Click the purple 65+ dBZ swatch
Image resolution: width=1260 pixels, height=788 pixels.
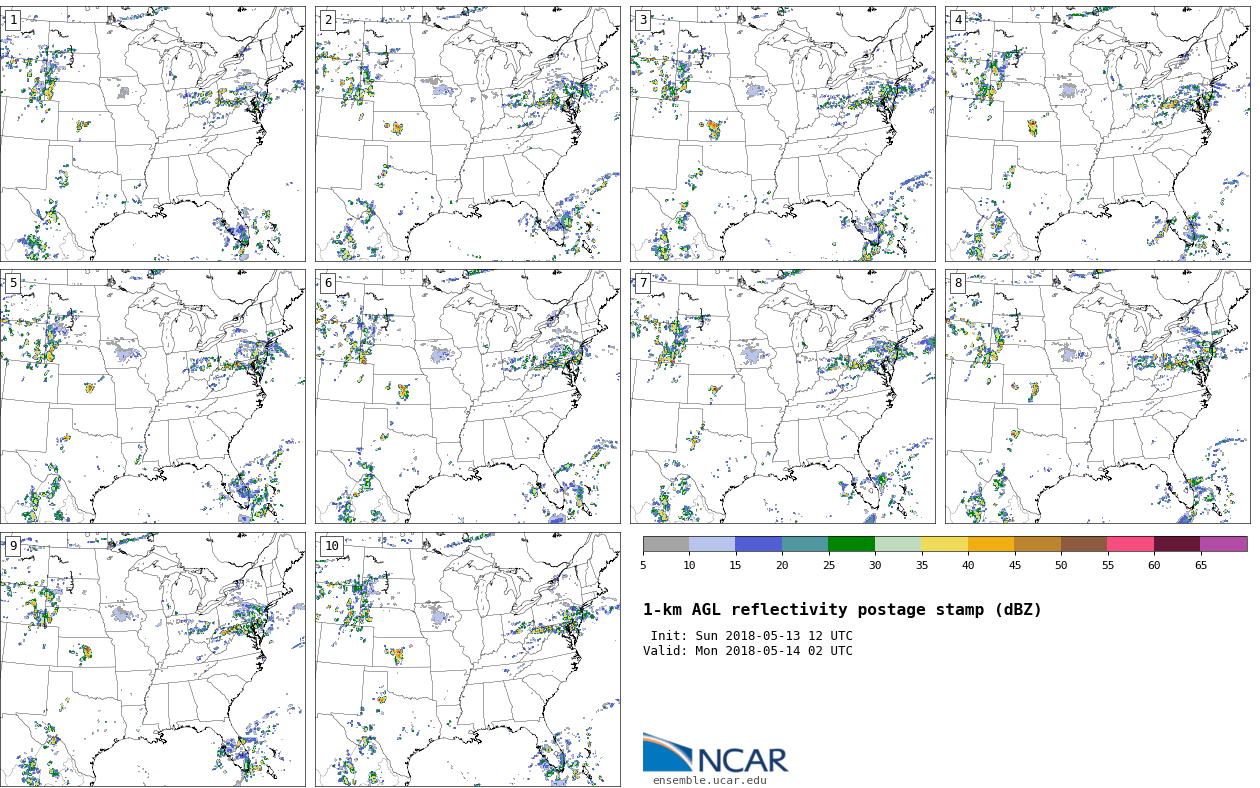(x=1223, y=544)
